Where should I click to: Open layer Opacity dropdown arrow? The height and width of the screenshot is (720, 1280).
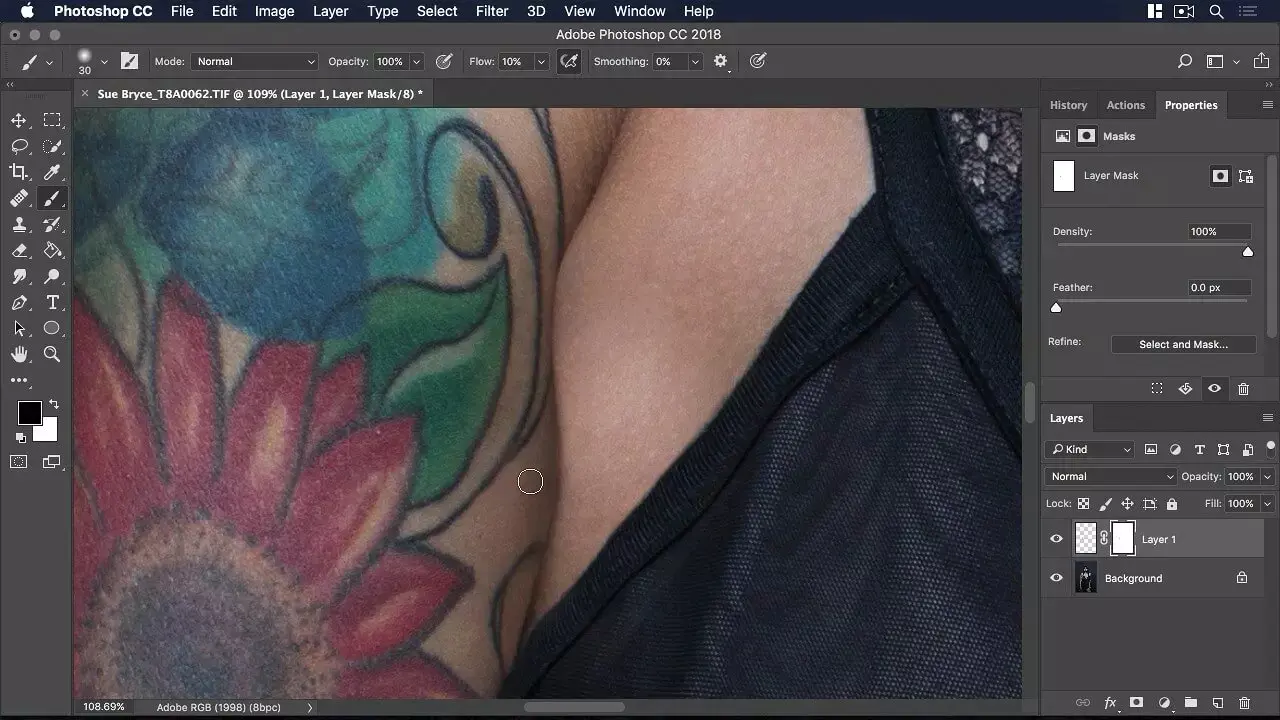coord(1267,477)
